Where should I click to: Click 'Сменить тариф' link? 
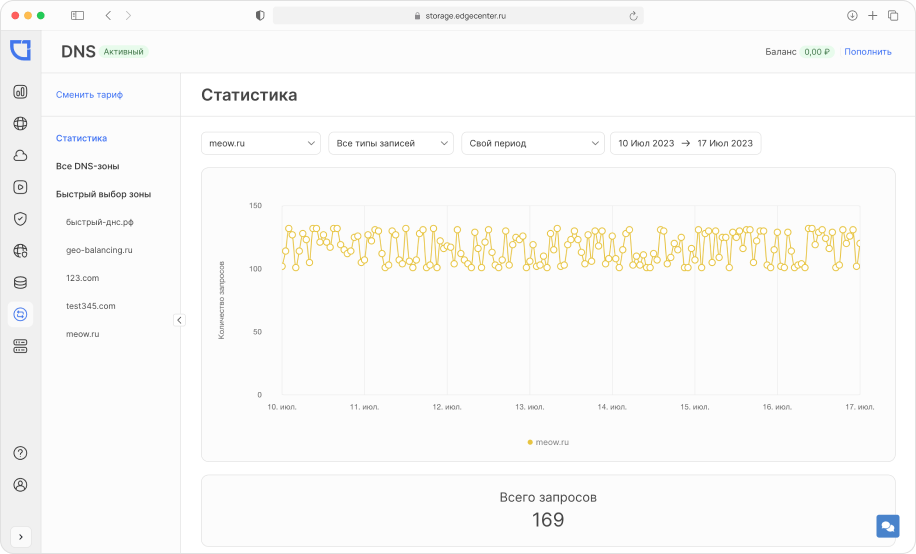(89, 94)
